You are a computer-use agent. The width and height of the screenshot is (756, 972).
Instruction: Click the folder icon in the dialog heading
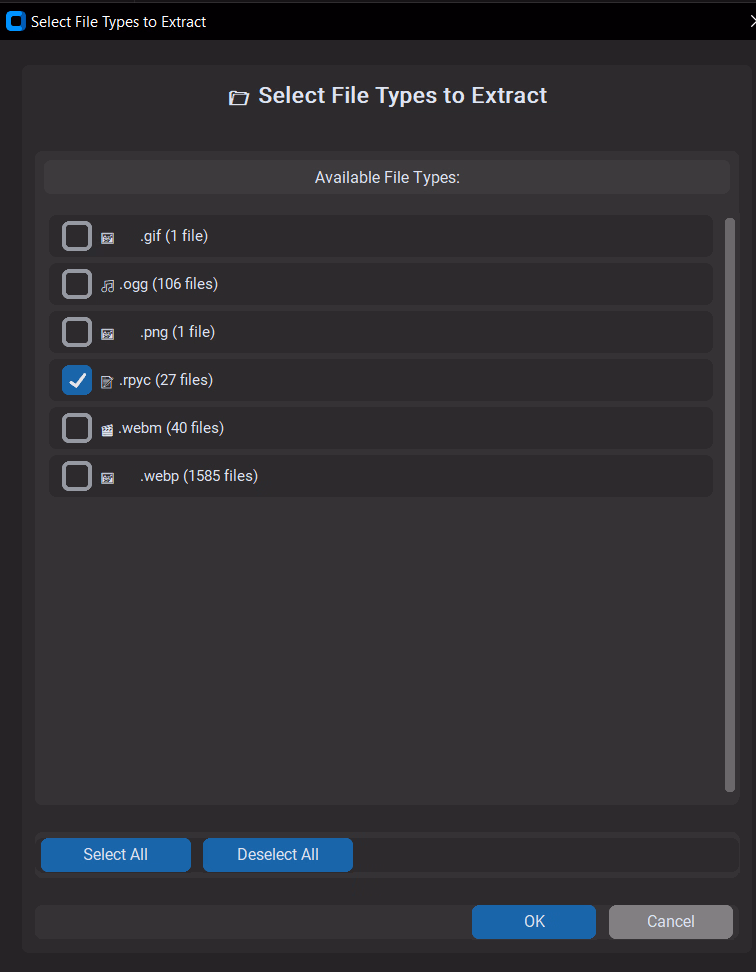click(238, 97)
